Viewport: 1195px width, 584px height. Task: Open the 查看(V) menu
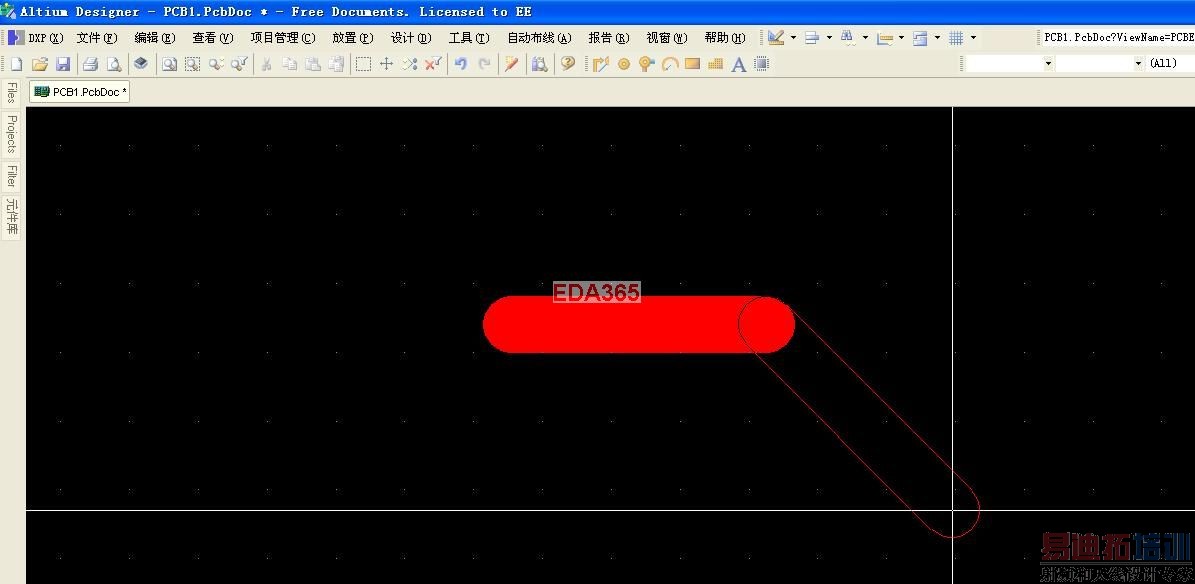(213, 37)
